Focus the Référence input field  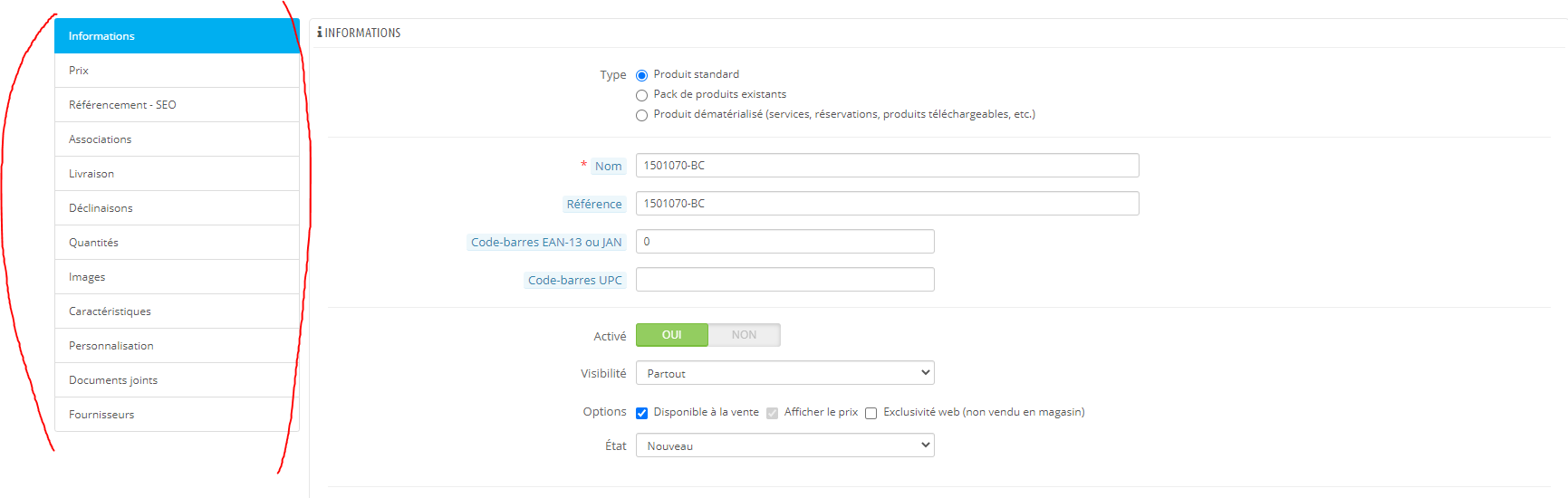887,204
